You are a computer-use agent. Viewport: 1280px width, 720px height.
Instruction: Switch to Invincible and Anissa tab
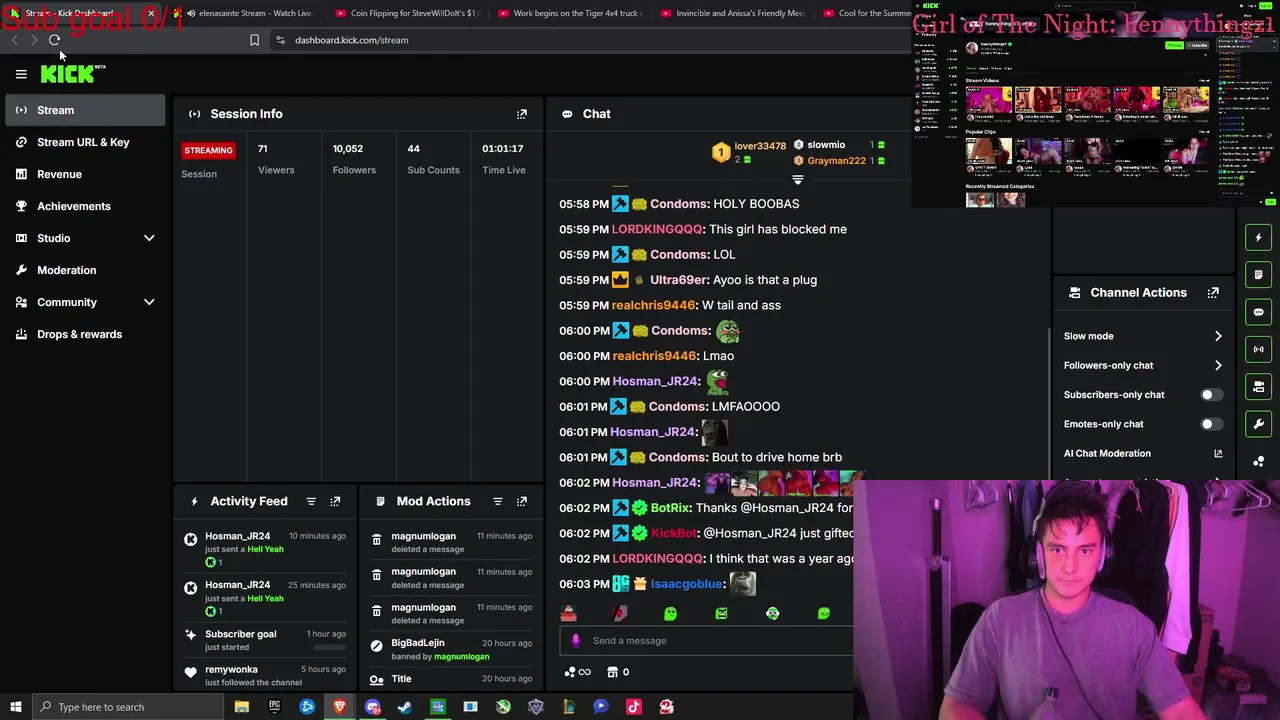(733, 13)
